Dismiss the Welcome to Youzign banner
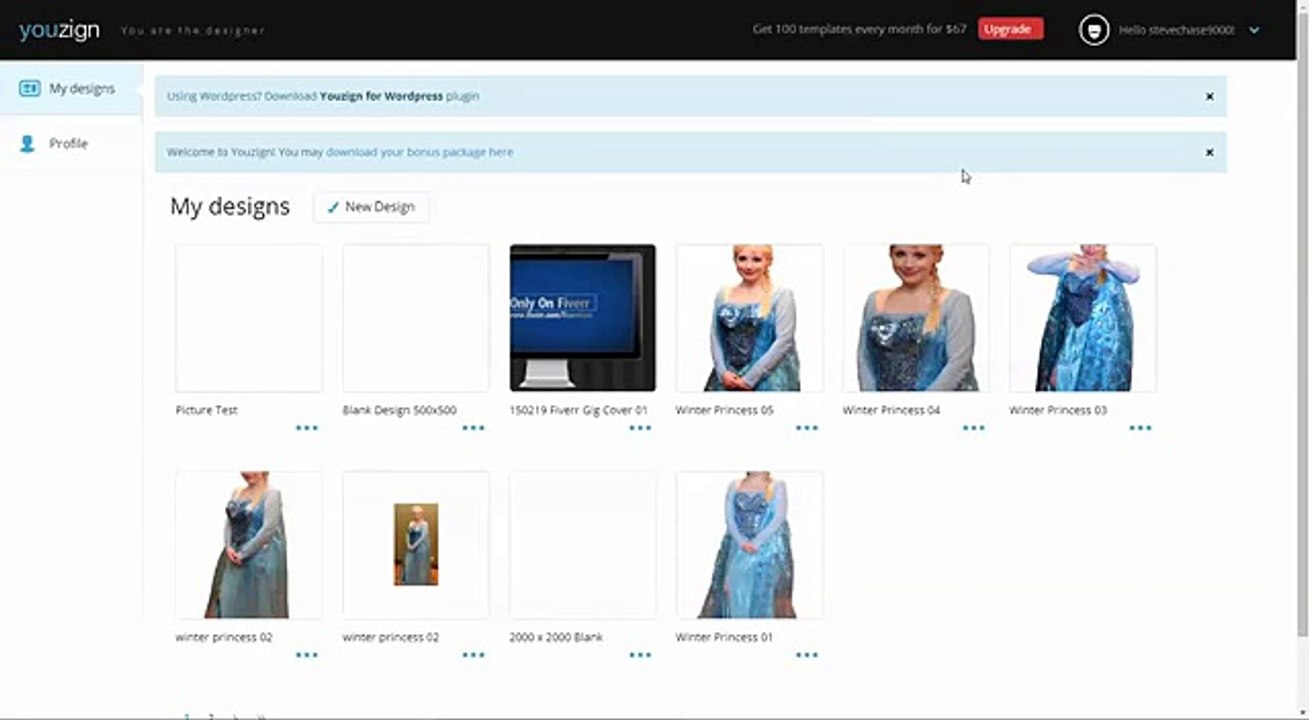The height and width of the screenshot is (720, 1309). 1209,153
